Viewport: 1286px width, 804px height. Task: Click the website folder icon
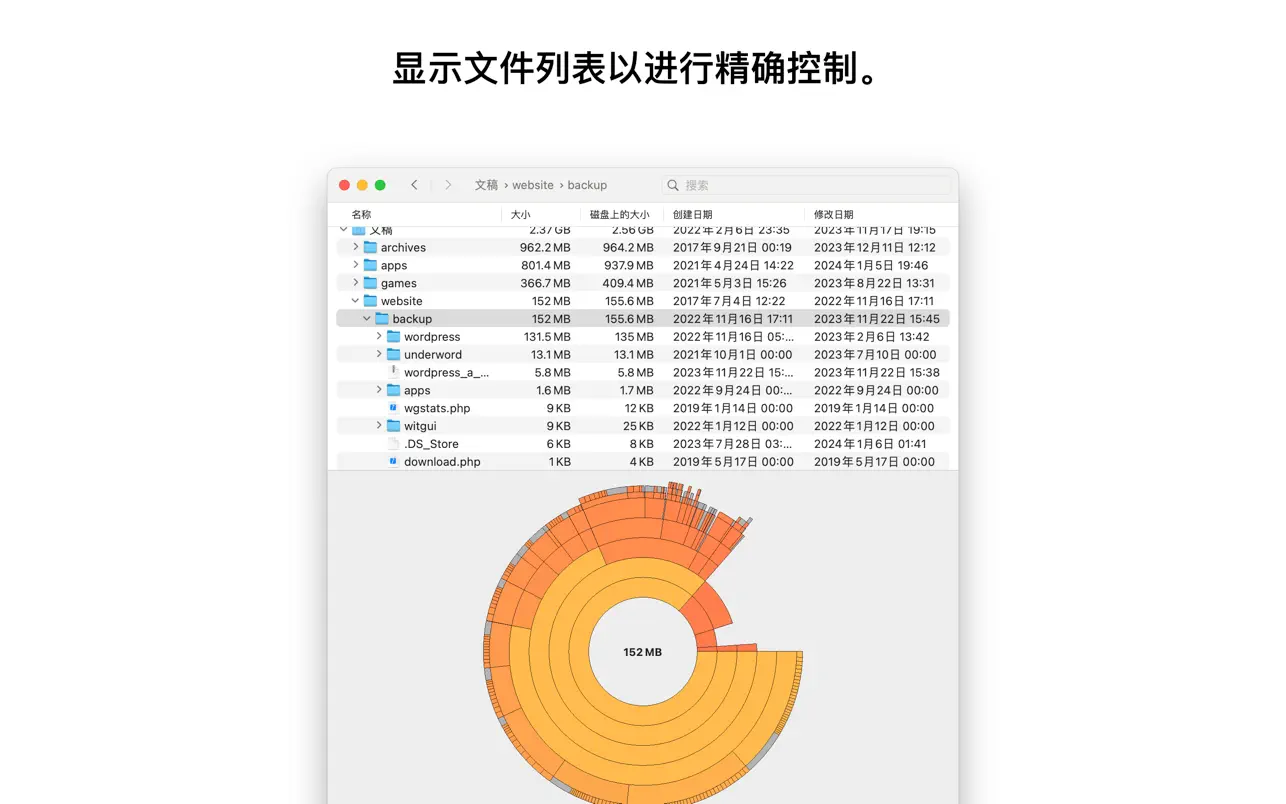coord(370,301)
